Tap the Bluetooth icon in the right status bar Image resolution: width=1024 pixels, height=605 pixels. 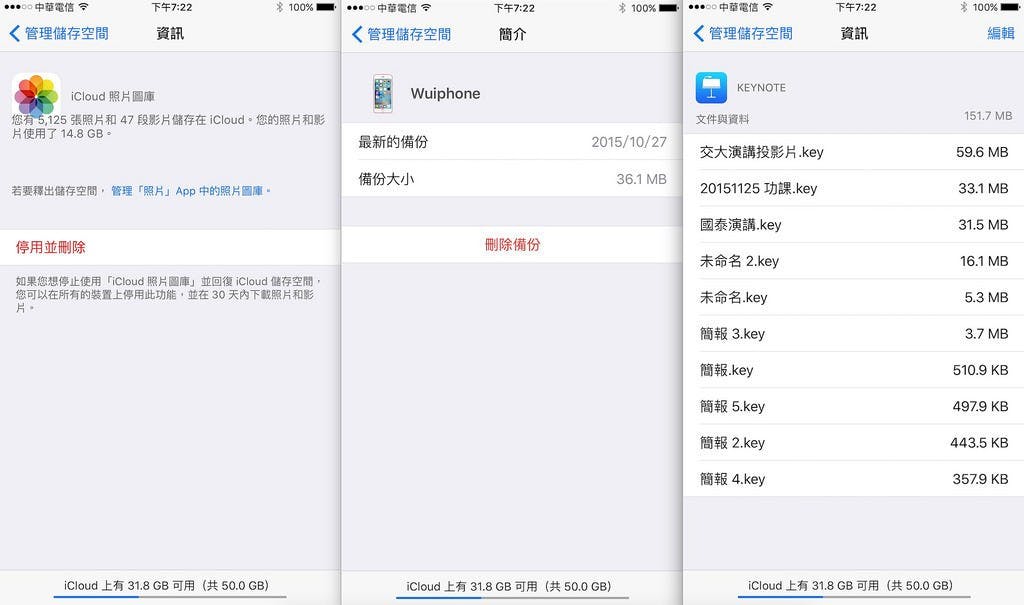[963, 7]
